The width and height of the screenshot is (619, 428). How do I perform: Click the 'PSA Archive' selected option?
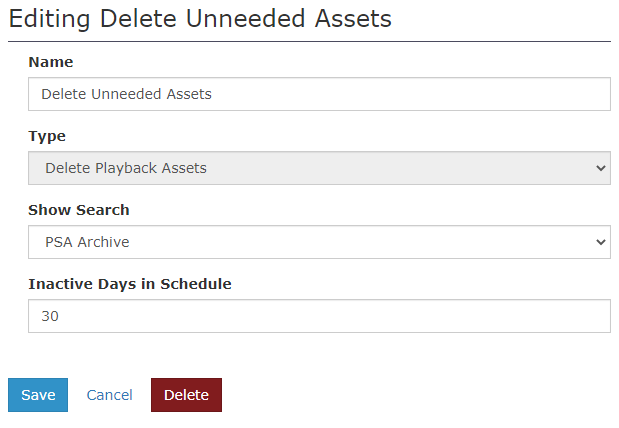point(87,242)
